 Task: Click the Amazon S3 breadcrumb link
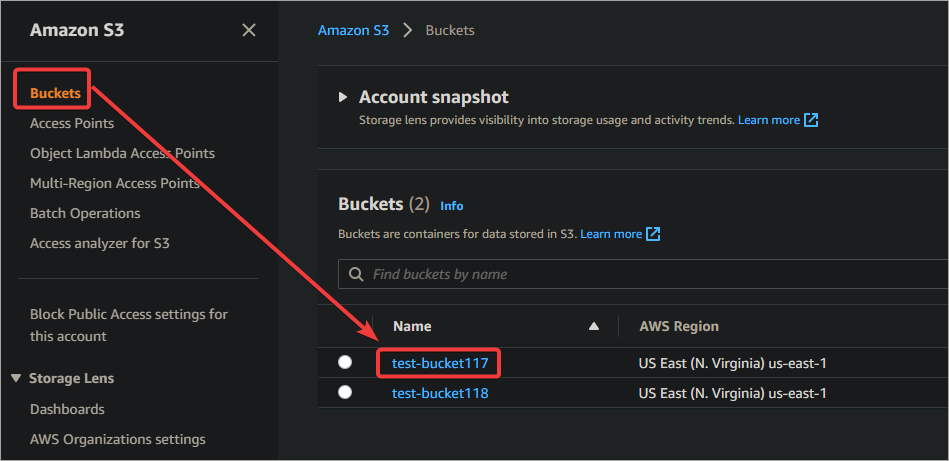click(353, 30)
